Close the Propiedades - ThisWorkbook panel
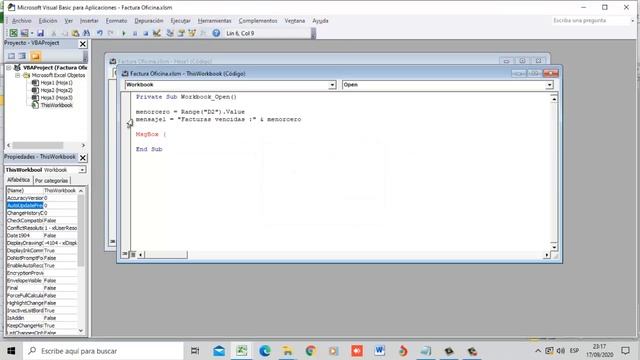The height and width of the screenshot is (360, 640). tap(83, 158)
